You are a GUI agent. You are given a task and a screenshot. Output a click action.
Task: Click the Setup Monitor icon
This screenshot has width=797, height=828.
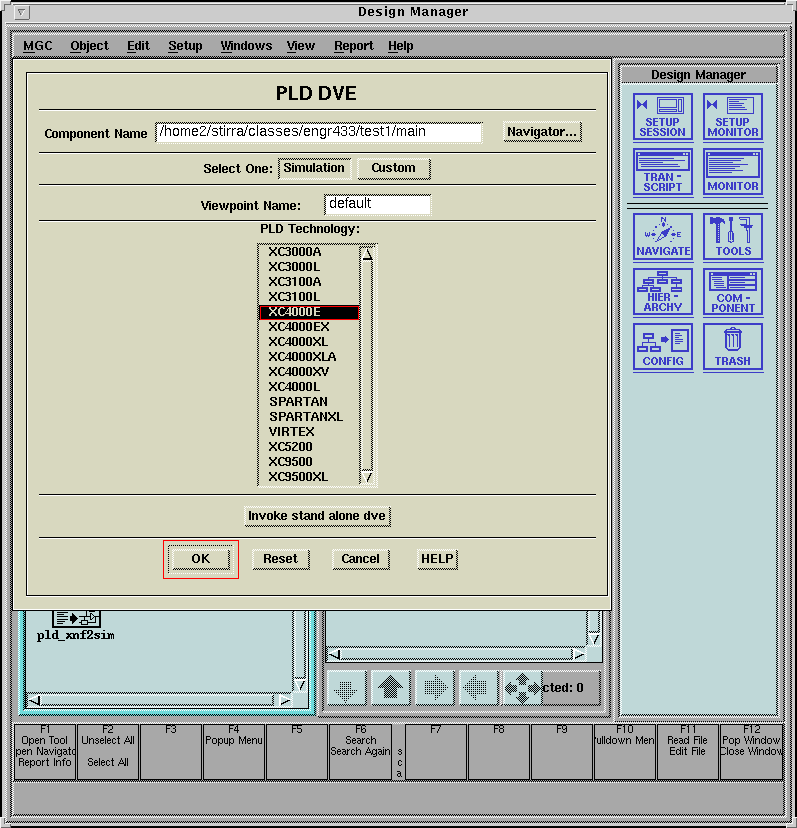click(732, 116)
